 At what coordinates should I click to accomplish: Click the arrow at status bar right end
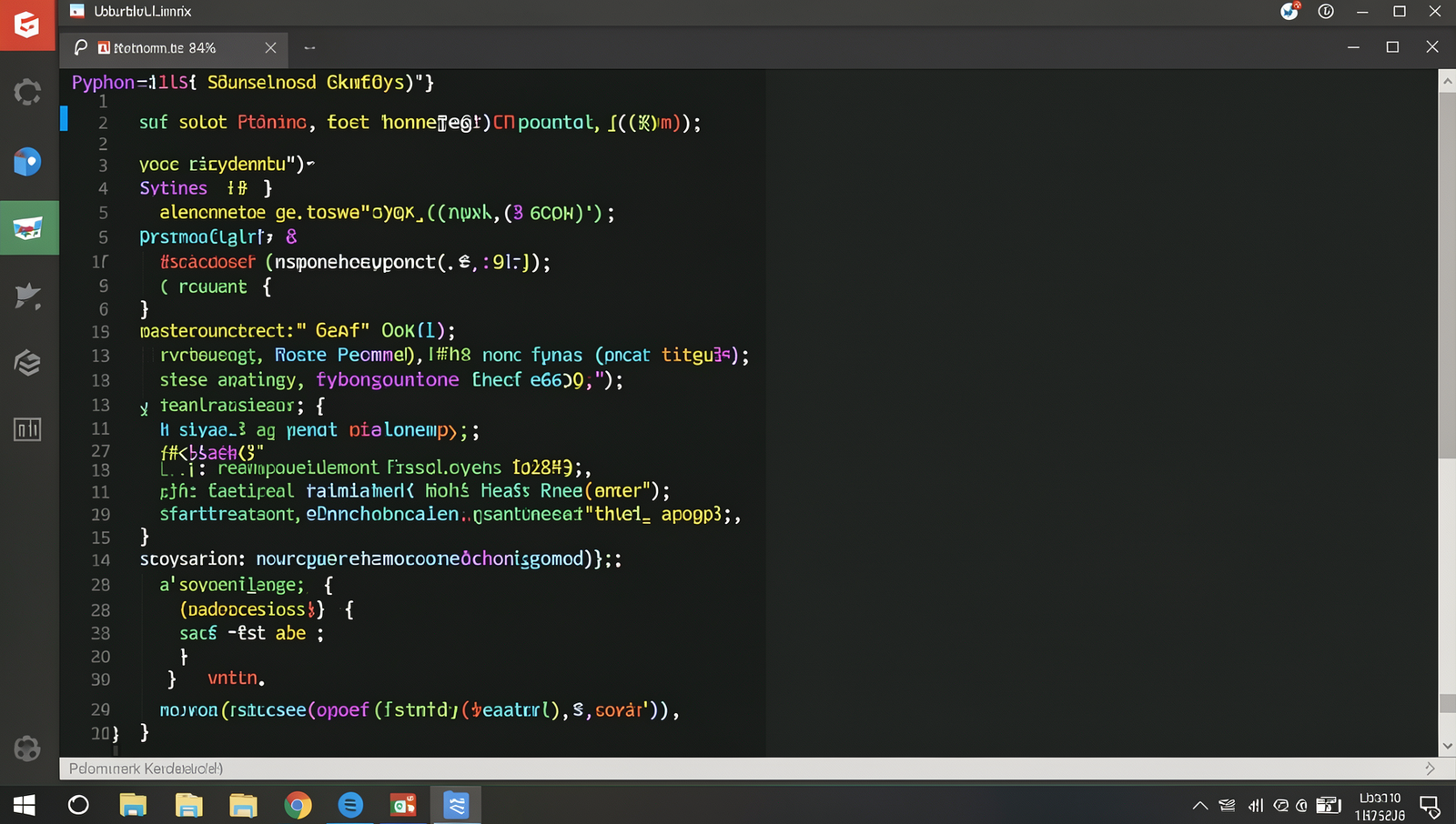point(1430,769)
